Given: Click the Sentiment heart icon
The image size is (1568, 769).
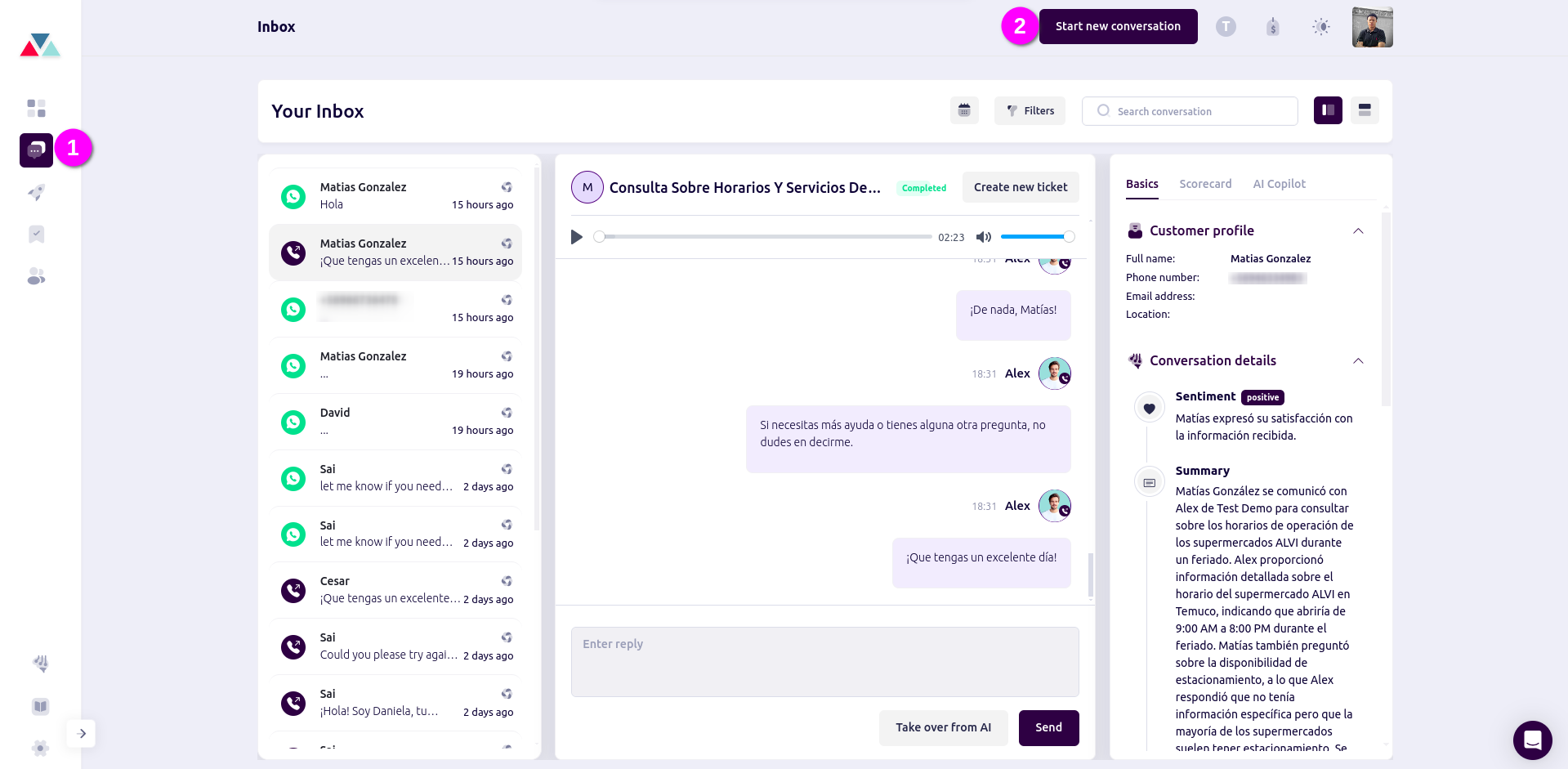Looking at the screenshot, I should click(1149, 408).
